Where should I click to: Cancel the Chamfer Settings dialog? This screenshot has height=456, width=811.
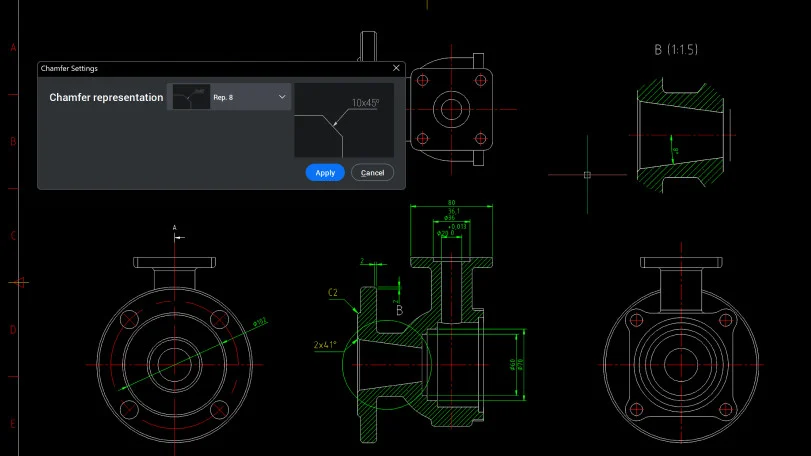pos(372,173)
